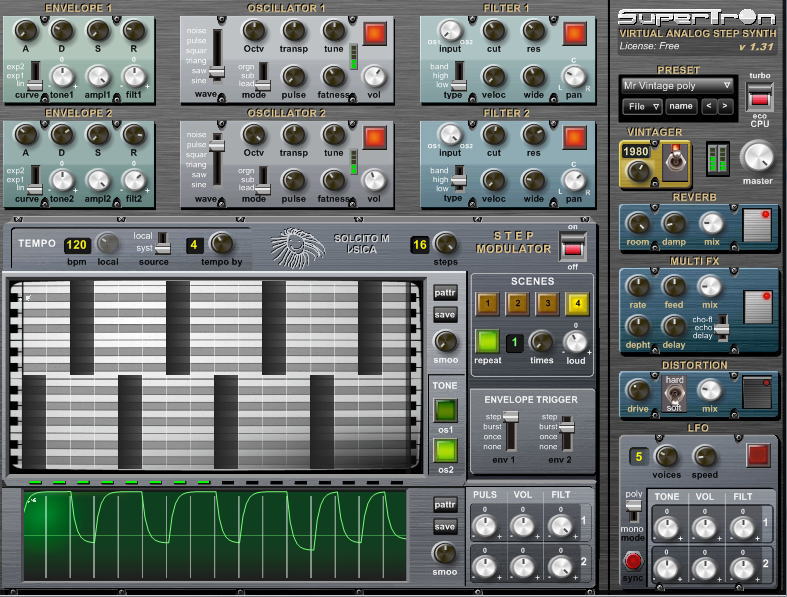
Task: Click the 120 bpm tempo display
Action: pyautogui.click(x=76, y=245)
